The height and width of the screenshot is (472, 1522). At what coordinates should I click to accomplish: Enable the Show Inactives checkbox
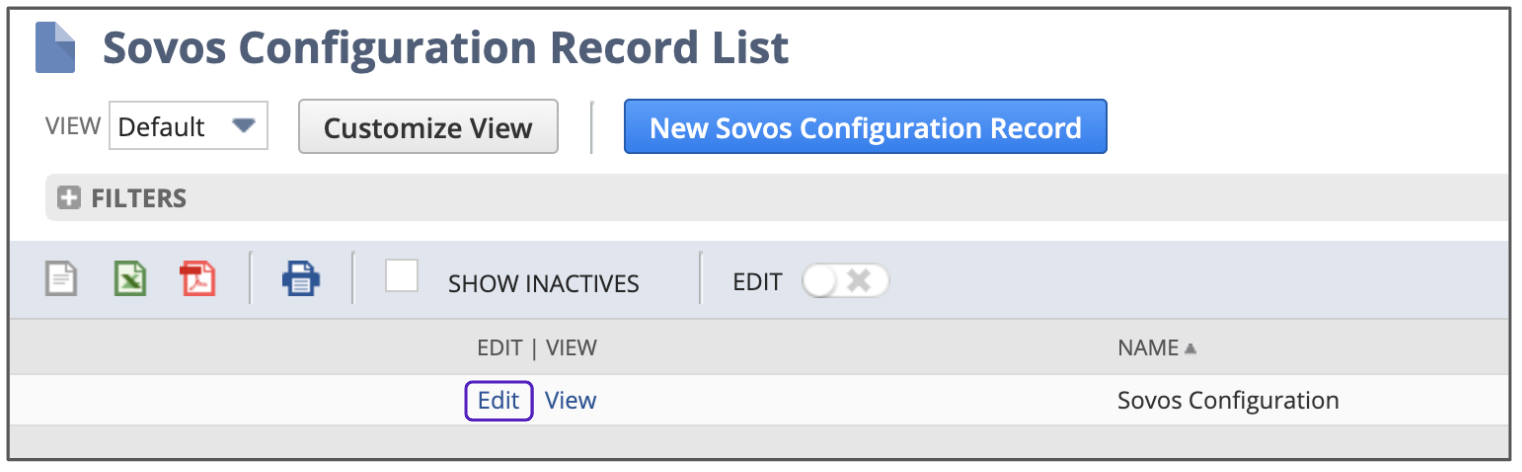(402, 276)
